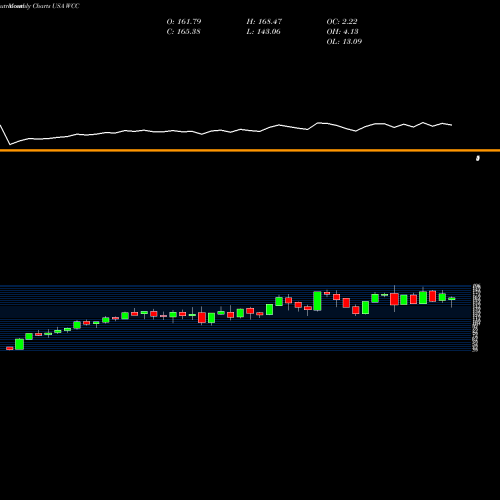Click the OC: 2.22 reading
The height and width of the screenshot is (500, 500).
coord(342,22)
